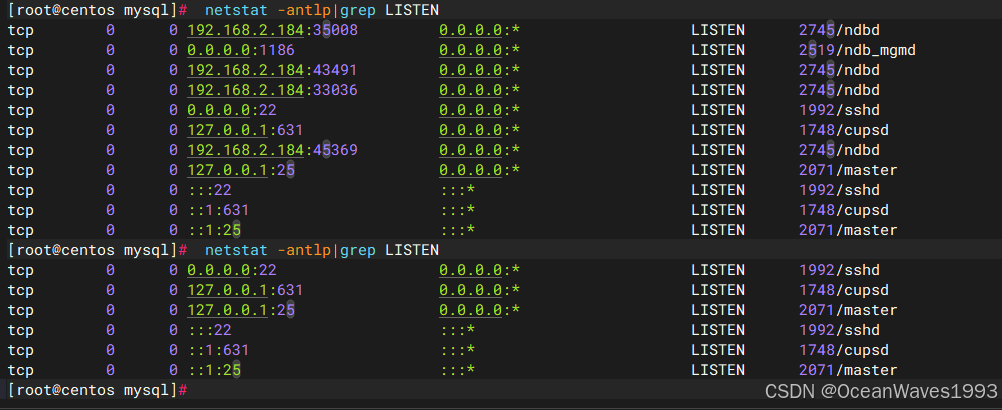
Task: Click the 2519/ndb_mgmd process entry
Action: [857, 50]
